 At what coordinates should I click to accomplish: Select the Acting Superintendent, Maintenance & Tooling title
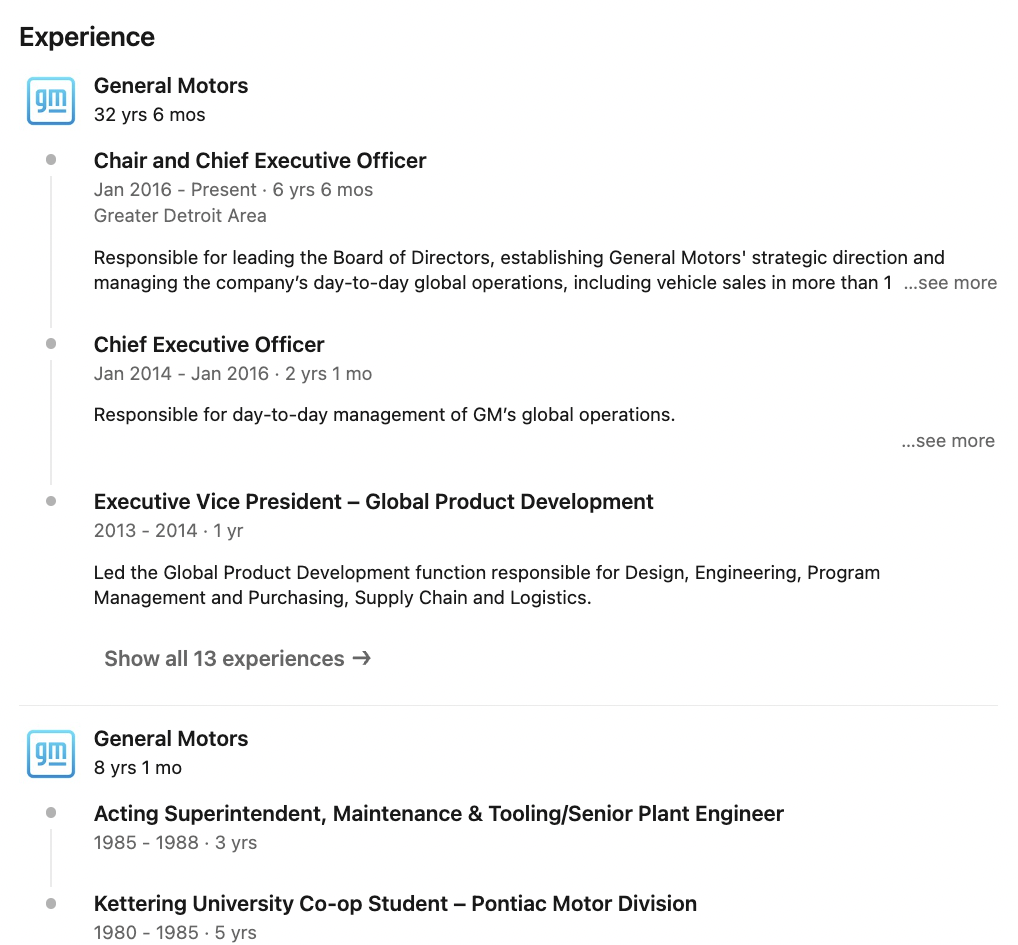point(439,813)
